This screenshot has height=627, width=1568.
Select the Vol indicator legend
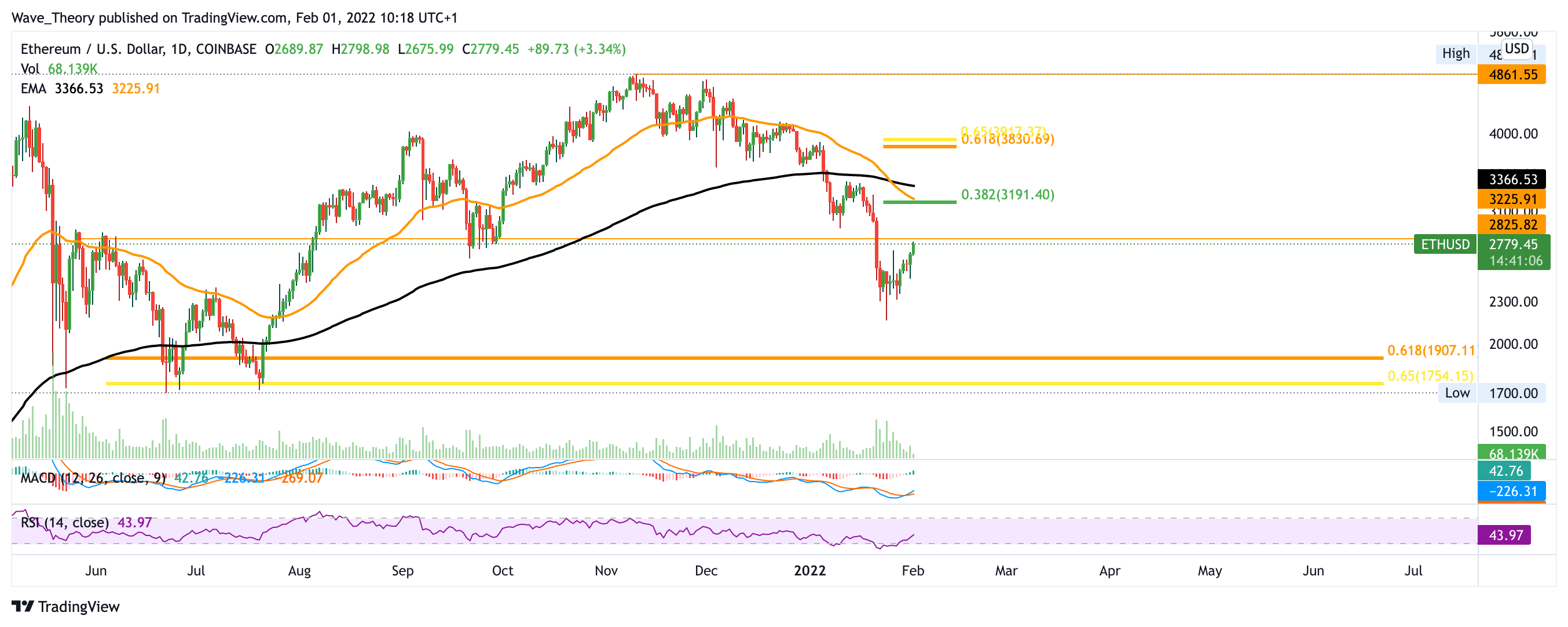[30, 69]
